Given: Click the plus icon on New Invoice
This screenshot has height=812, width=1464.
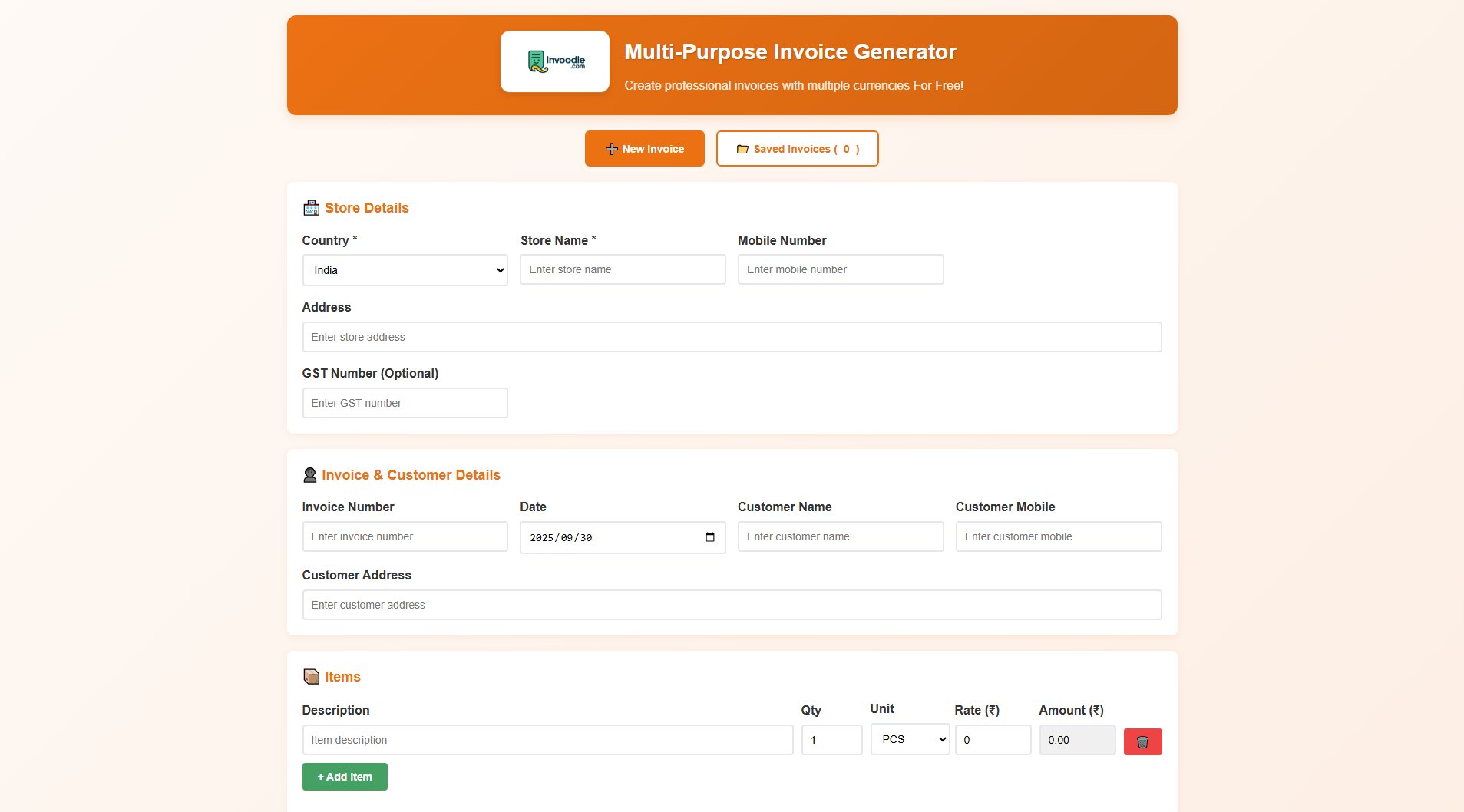Looking at the screenshot, I should tap(611, 149).
